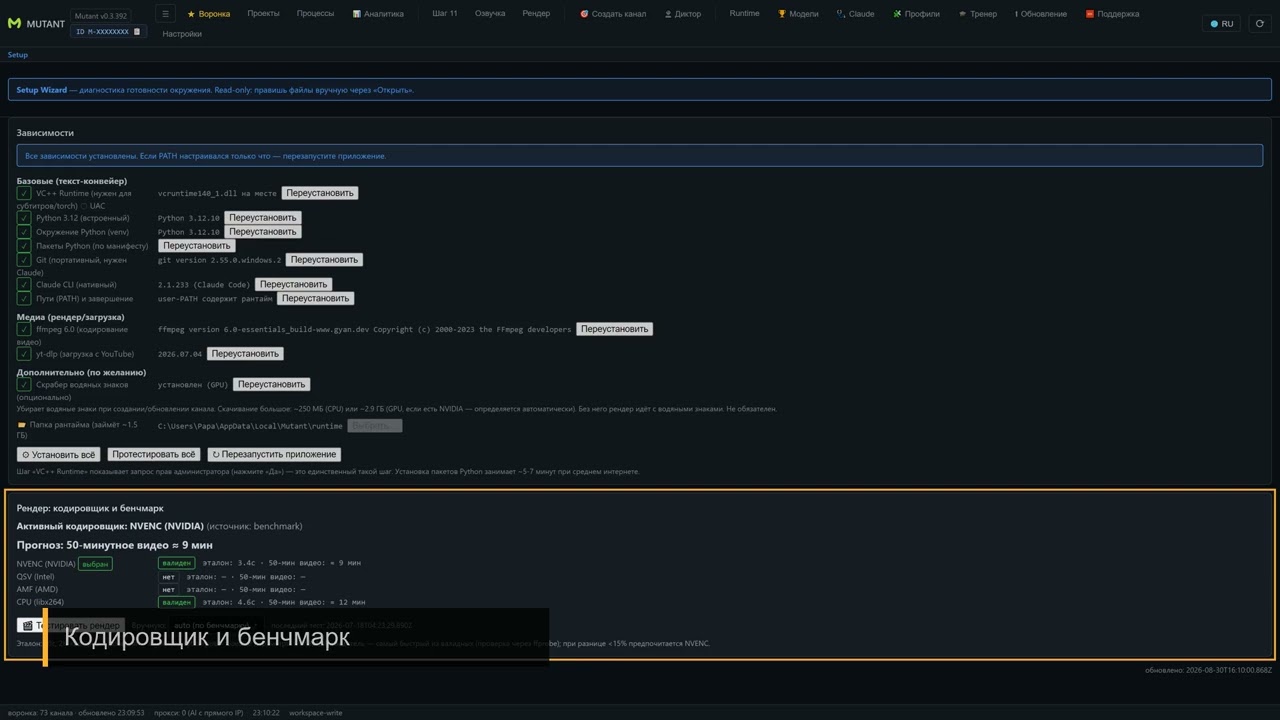Click the ID M-XXXXXXXX text
This screenshot has height=720, width=1280.
102,32
